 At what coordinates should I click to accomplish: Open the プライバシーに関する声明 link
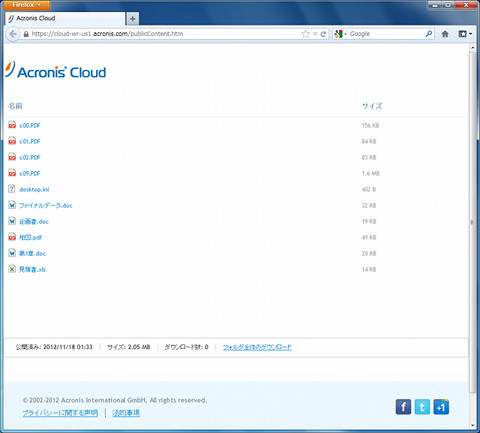pos(60,413)
